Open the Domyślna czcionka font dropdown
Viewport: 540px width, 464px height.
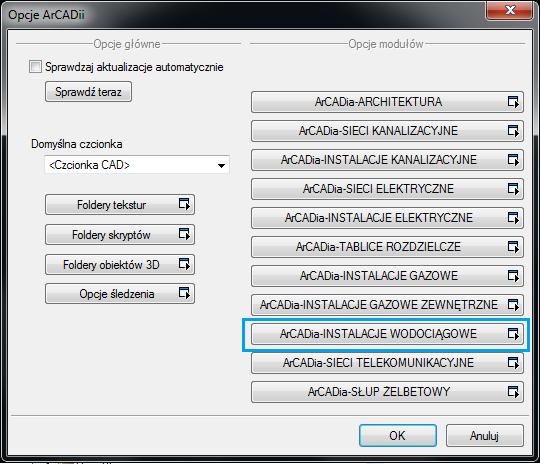pos(137,165)
